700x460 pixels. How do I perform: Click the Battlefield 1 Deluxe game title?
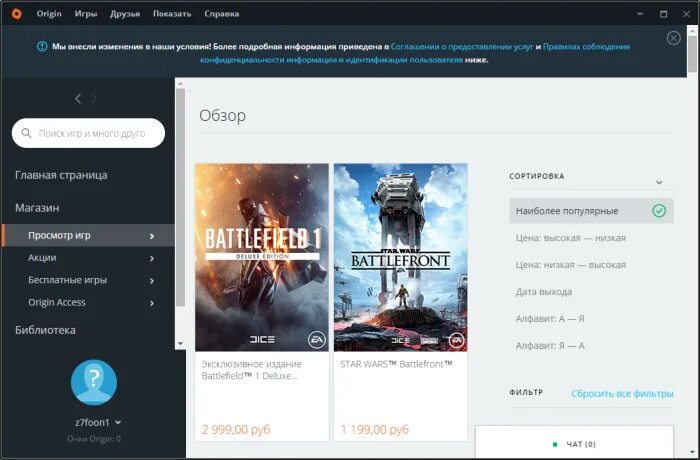251,370
